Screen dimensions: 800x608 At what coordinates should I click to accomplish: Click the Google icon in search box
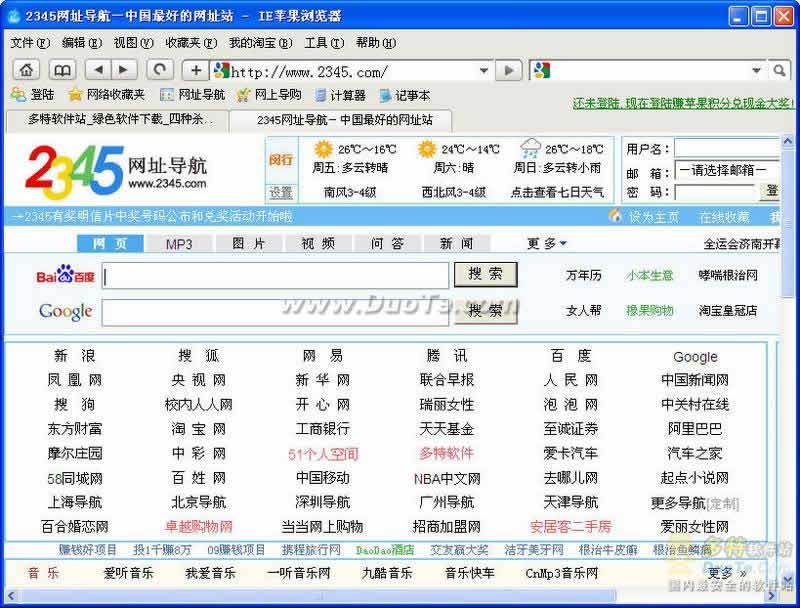[x=541, y=70]
